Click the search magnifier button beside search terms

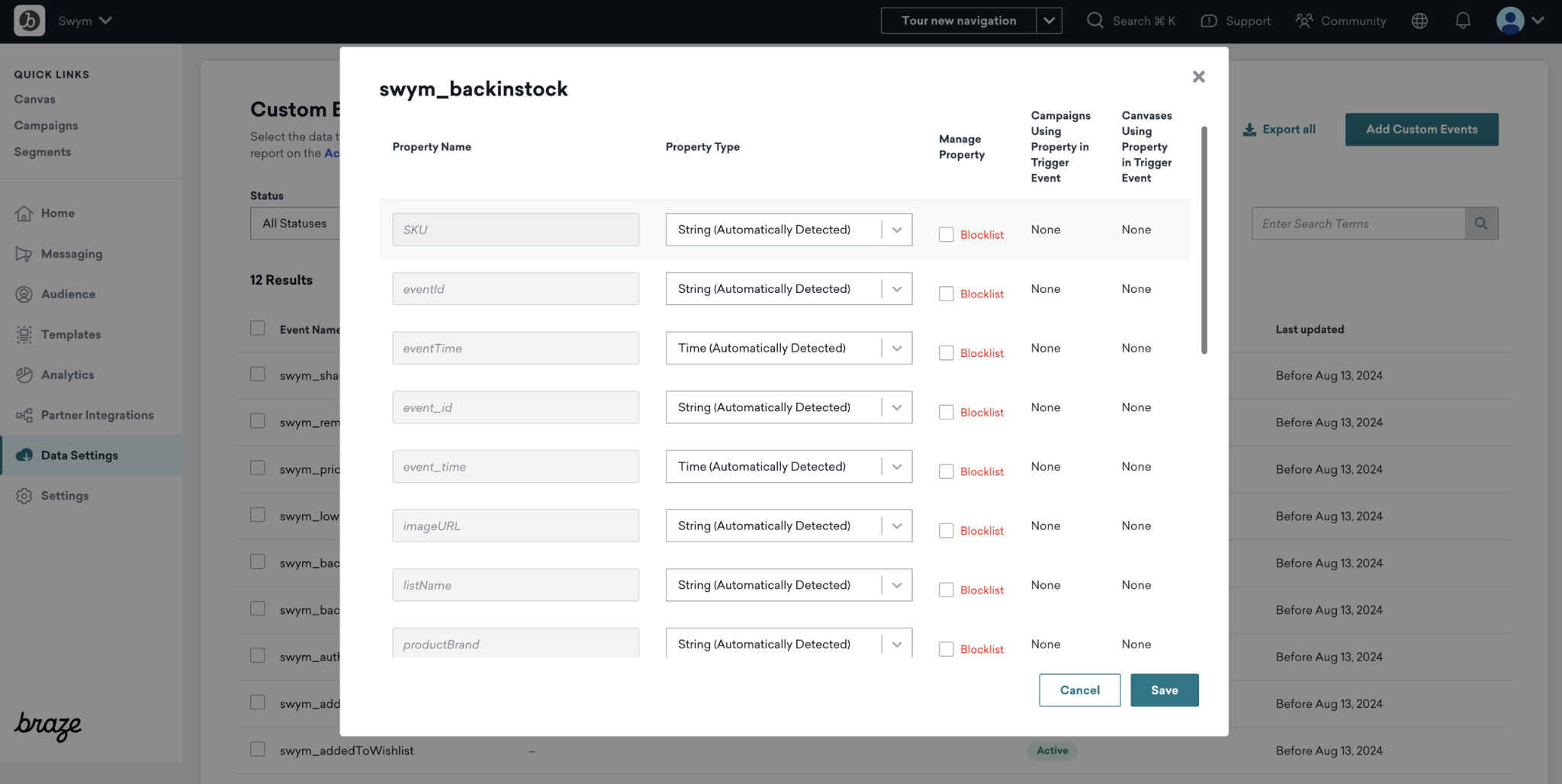point(1481,223)
